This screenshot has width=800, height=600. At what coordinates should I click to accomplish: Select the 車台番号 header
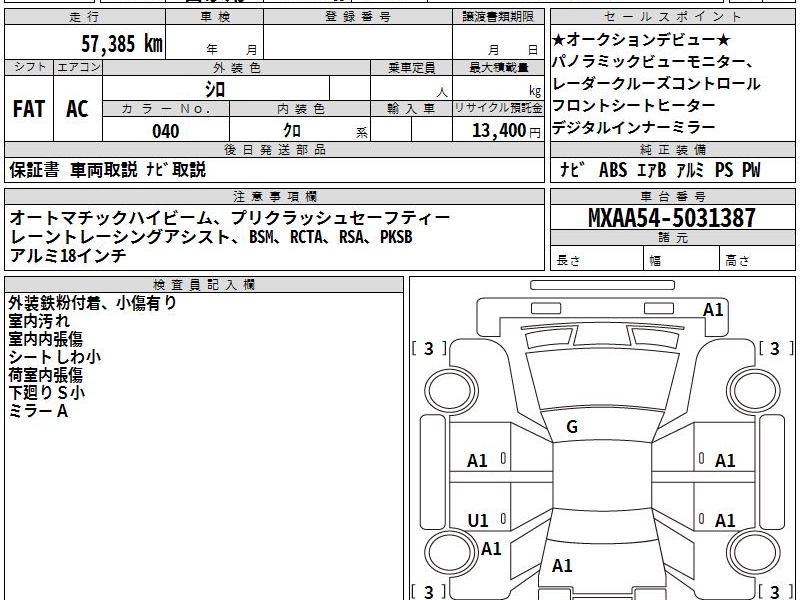pos(673,196)
